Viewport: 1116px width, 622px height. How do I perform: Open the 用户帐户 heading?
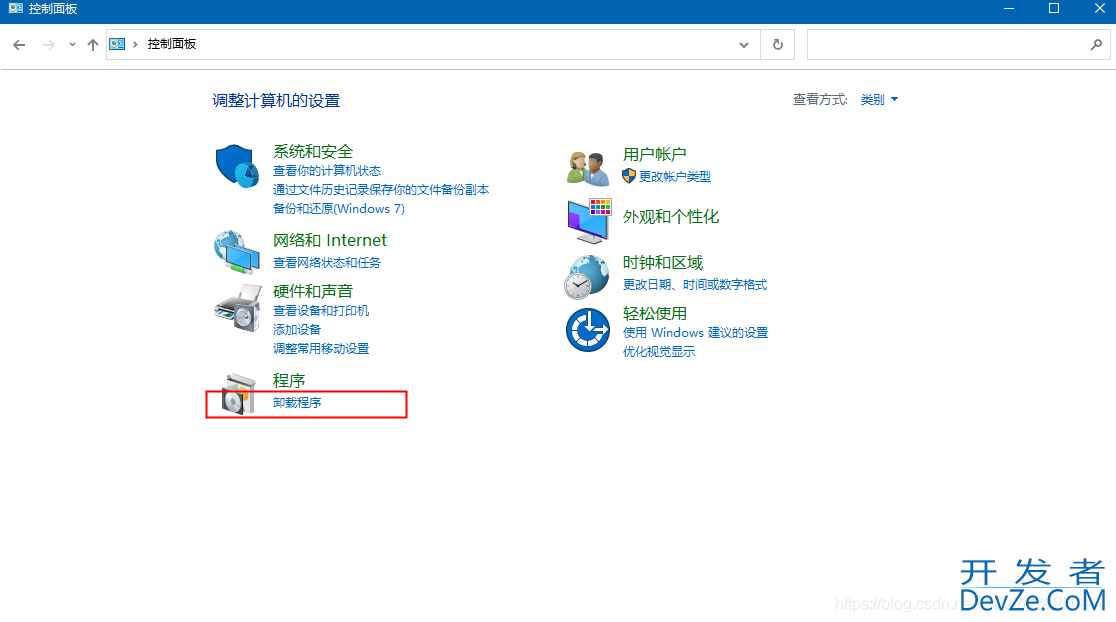(x=655, y=154)
